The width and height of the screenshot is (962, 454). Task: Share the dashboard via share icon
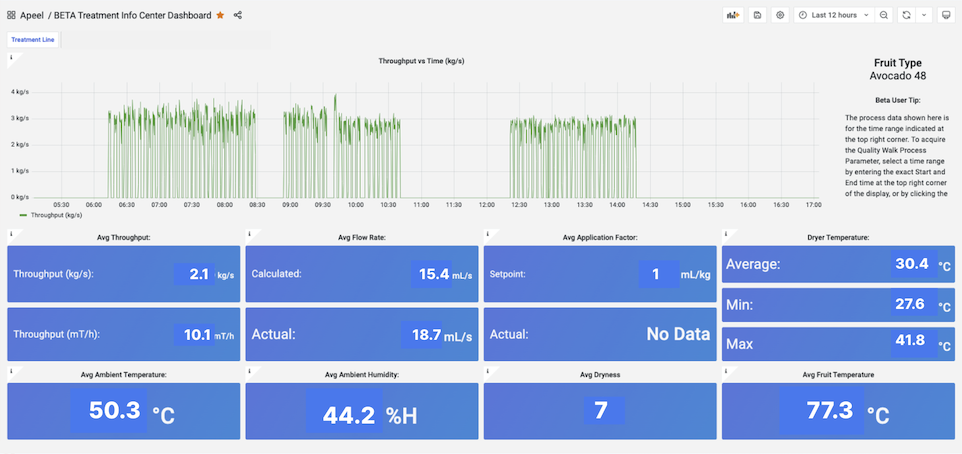pyautogui.click(x=237, y=15)
